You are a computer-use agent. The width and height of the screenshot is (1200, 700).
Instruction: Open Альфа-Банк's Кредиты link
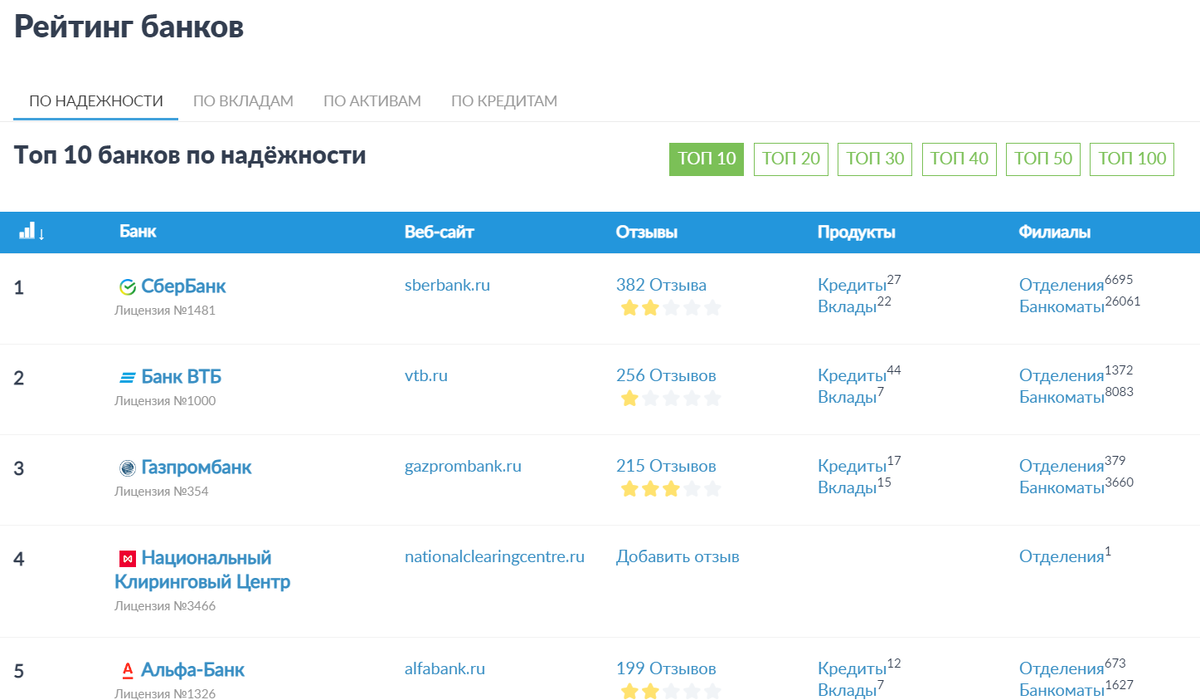coord(852,669)
